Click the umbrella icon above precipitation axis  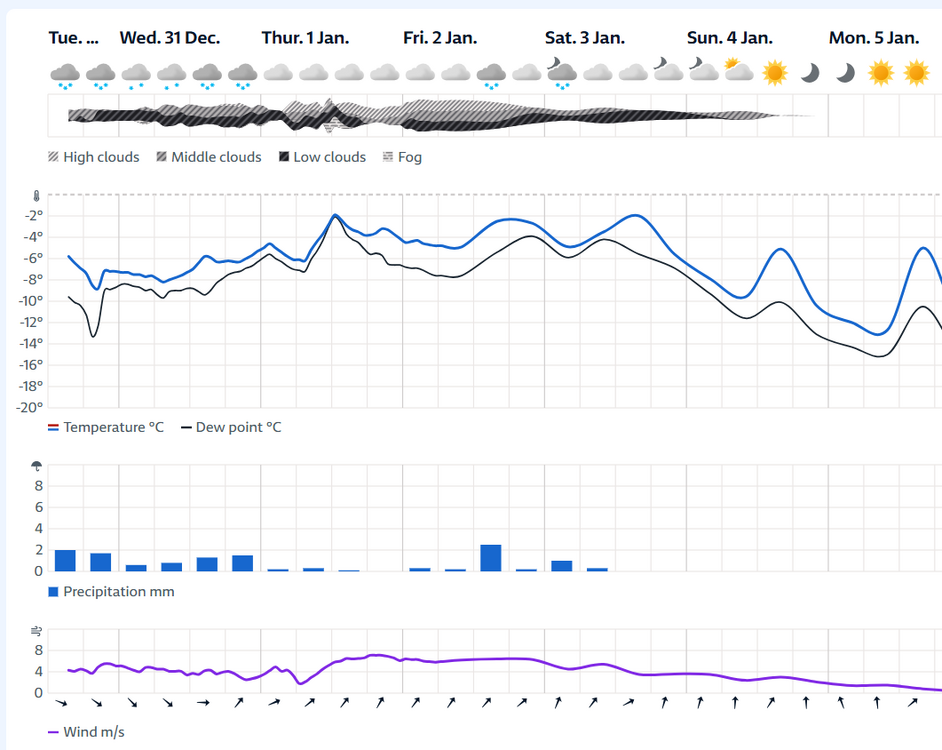point(37,466)
